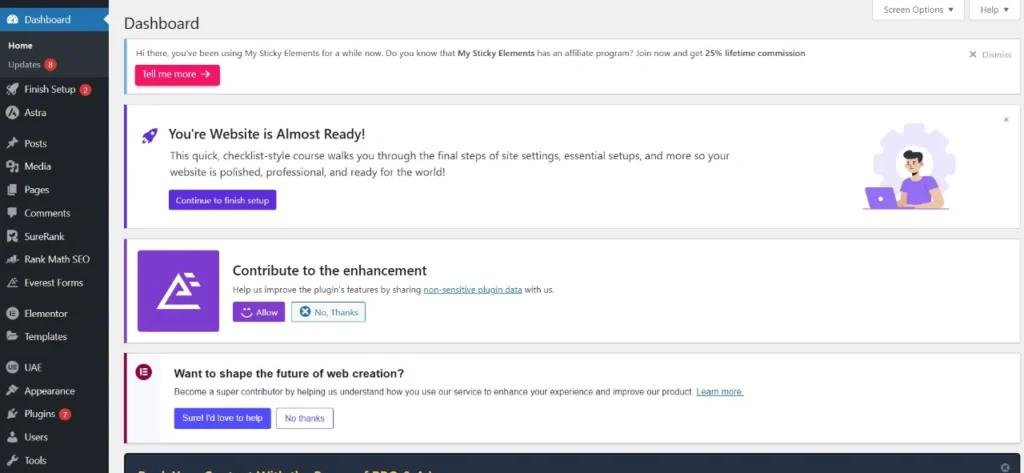Image resolution: width=1024 pixels, height=473 pixels.
Task: Open Comments menu label
Action: tap(47, 213)
